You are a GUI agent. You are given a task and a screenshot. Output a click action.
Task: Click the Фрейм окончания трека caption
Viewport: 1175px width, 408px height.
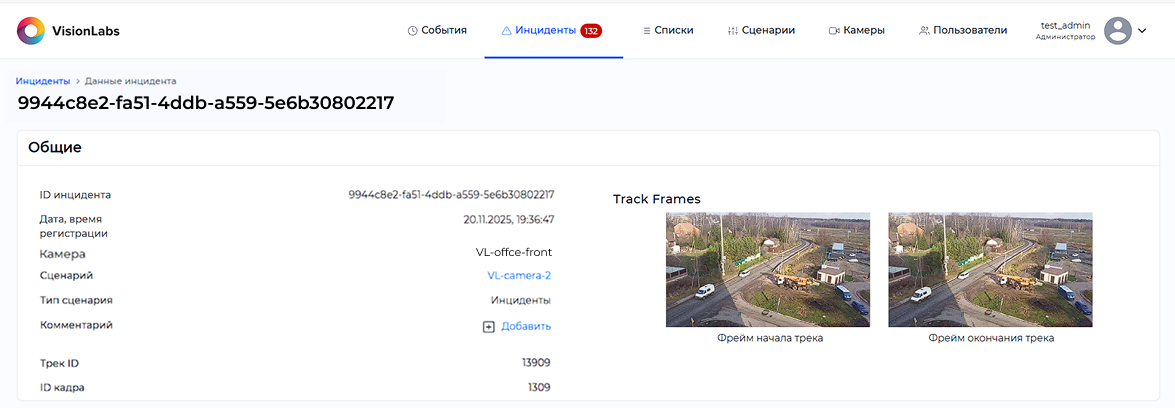(991, 338)
